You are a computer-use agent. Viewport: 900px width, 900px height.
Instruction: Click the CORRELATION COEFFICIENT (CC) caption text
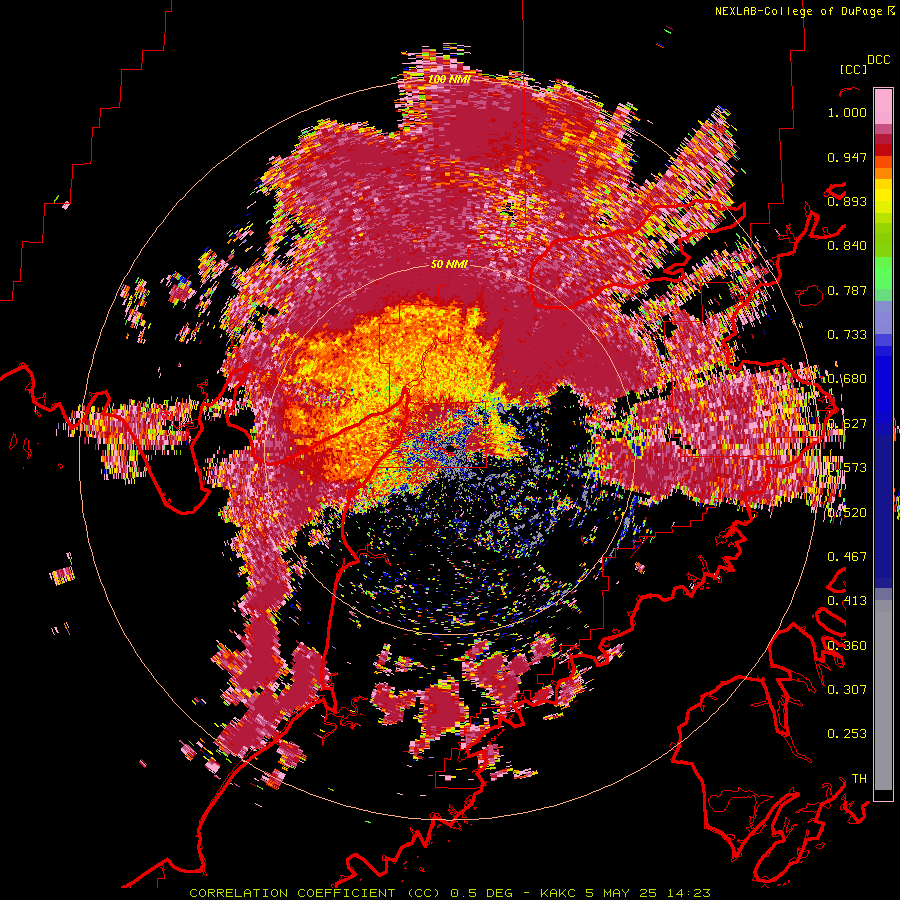click(x=315, y=893)
